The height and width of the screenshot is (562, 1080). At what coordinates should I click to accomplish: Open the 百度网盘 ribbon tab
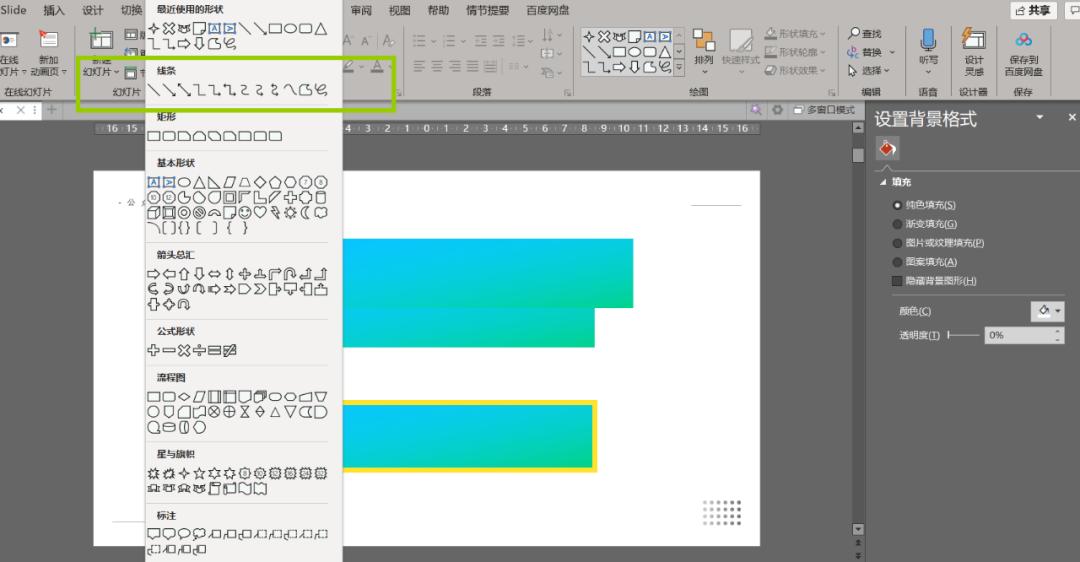(x=548, y=10)
